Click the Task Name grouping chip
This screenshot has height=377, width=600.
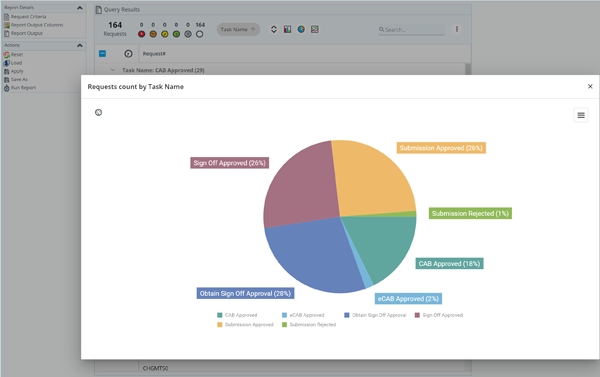click(x=238, y=29)
